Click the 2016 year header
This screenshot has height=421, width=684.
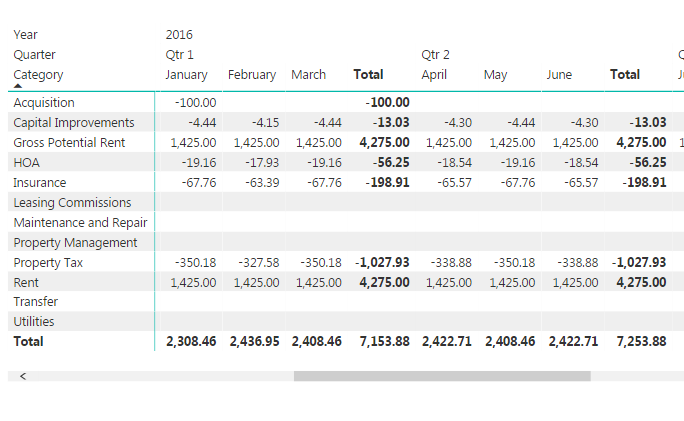(x=179, y=34)
